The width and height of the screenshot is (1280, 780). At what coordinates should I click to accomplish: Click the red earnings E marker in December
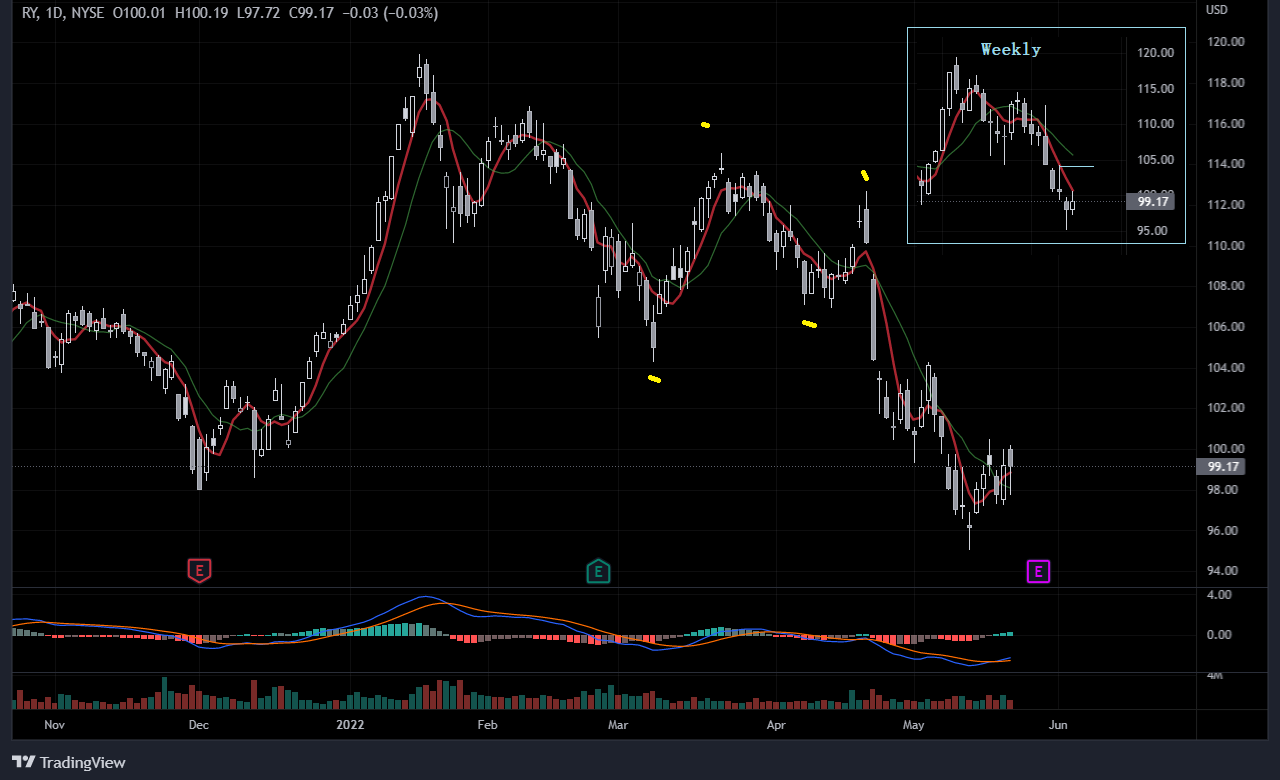(x=200, y=572)
